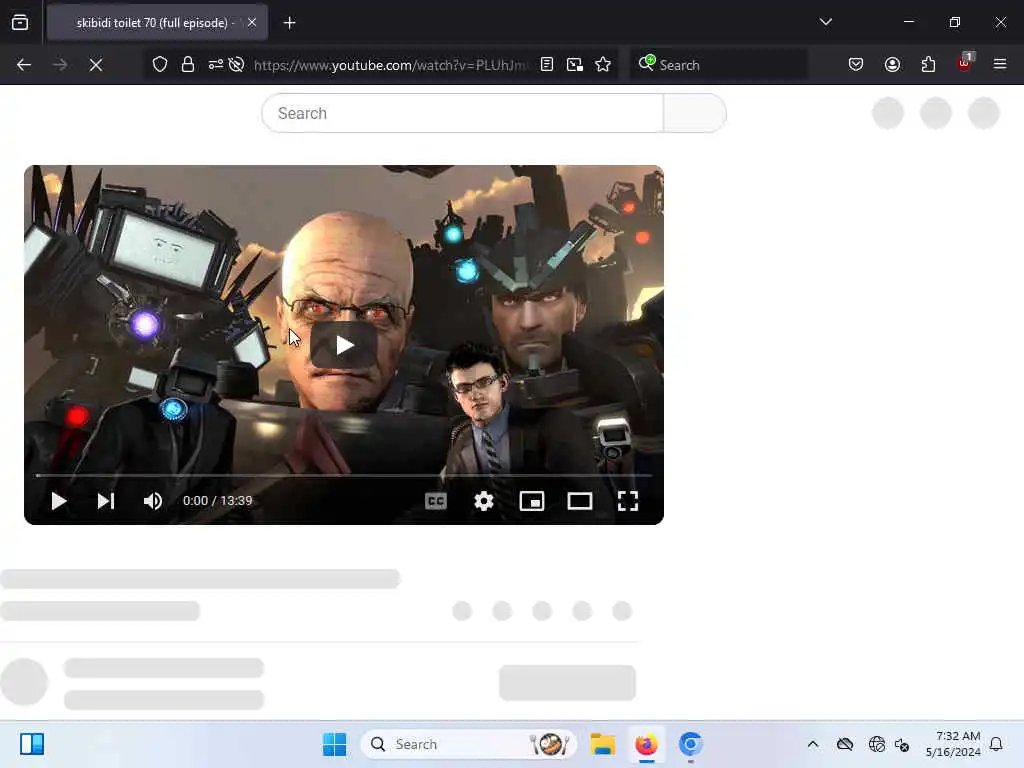
Task: Open the Windows Start menu
Action: point(334,744)
